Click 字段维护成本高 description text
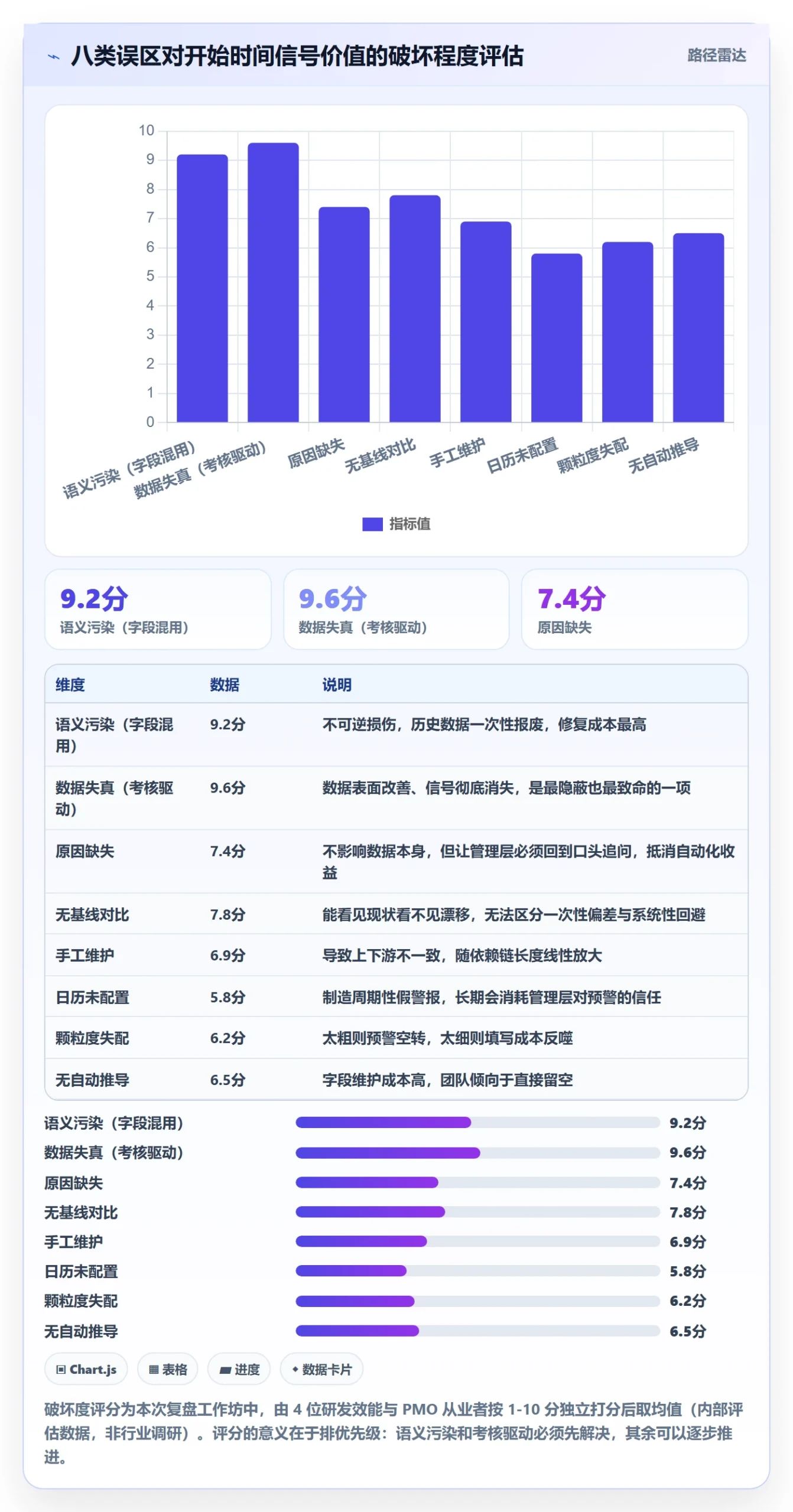 click(x=447, y=1080)
